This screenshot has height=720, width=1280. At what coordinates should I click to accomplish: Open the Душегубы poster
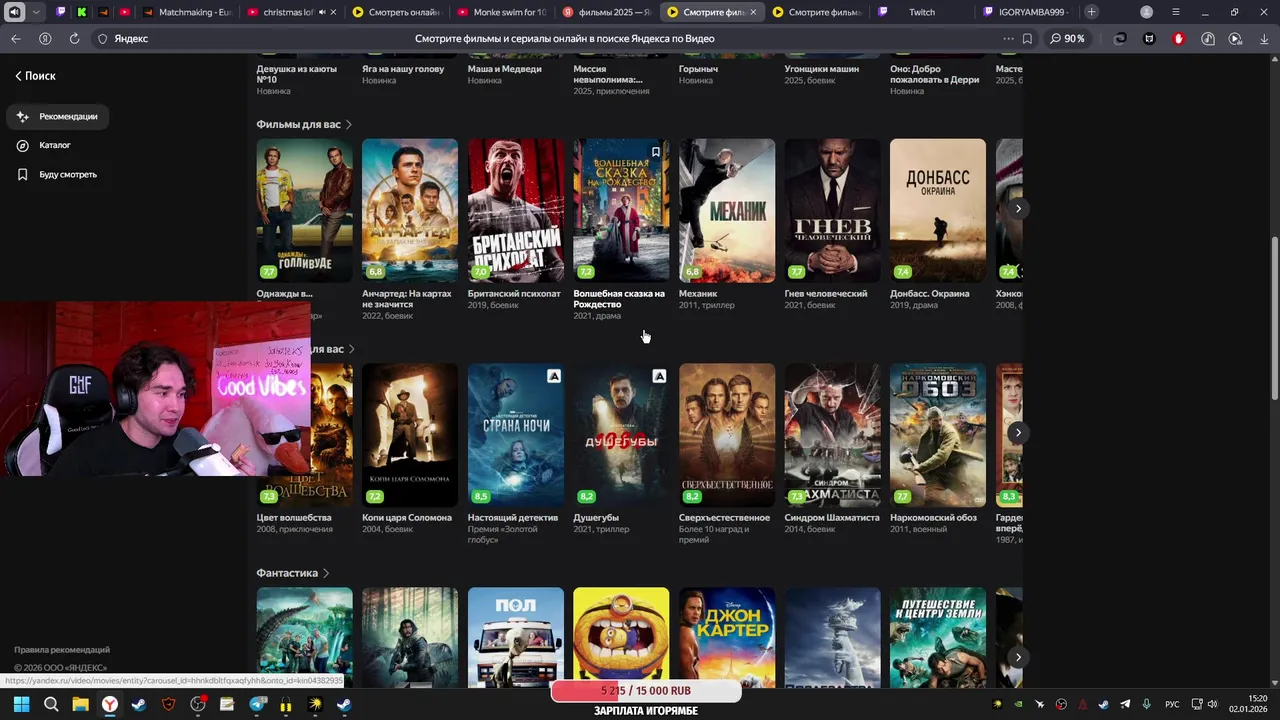click(621, 435)
